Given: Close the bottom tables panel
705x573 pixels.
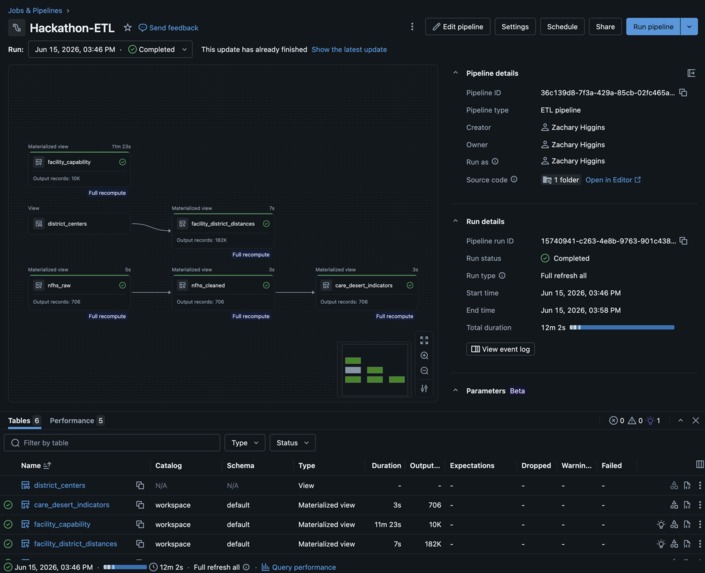Looking at the screenshot, I should [x=696, y=420].
